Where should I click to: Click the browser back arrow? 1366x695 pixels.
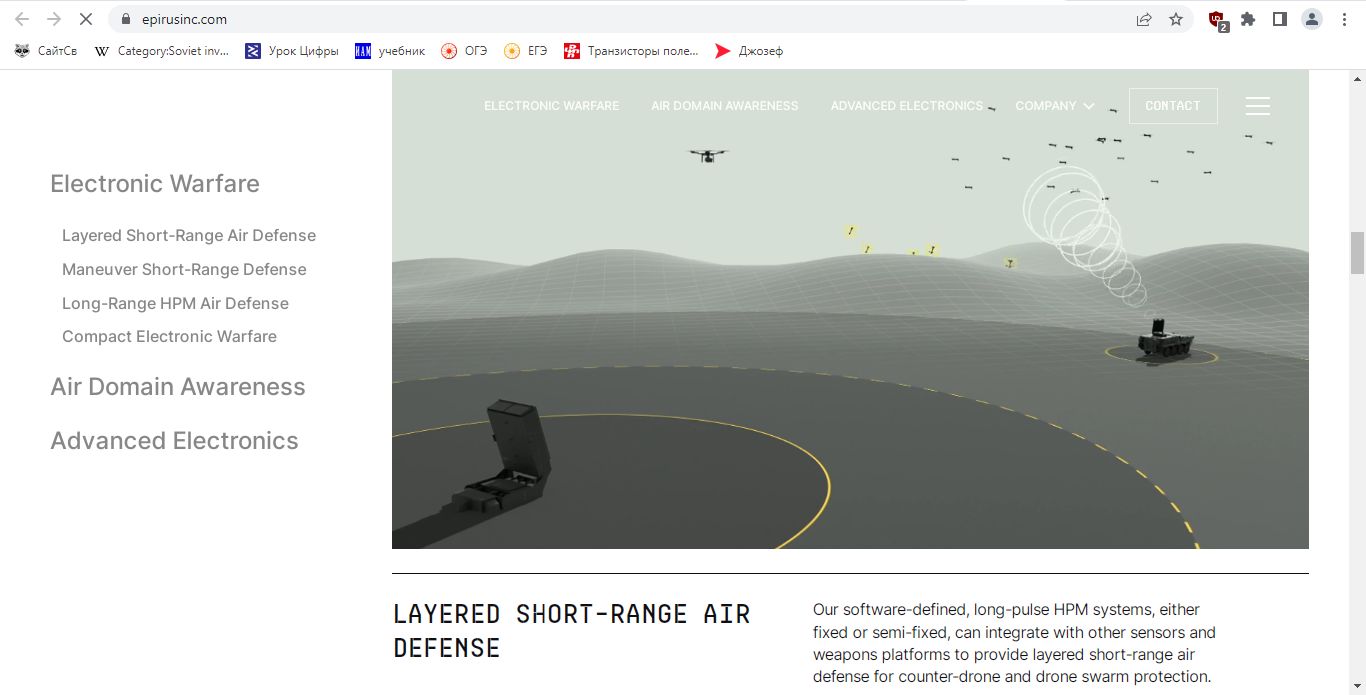(22, 19)
